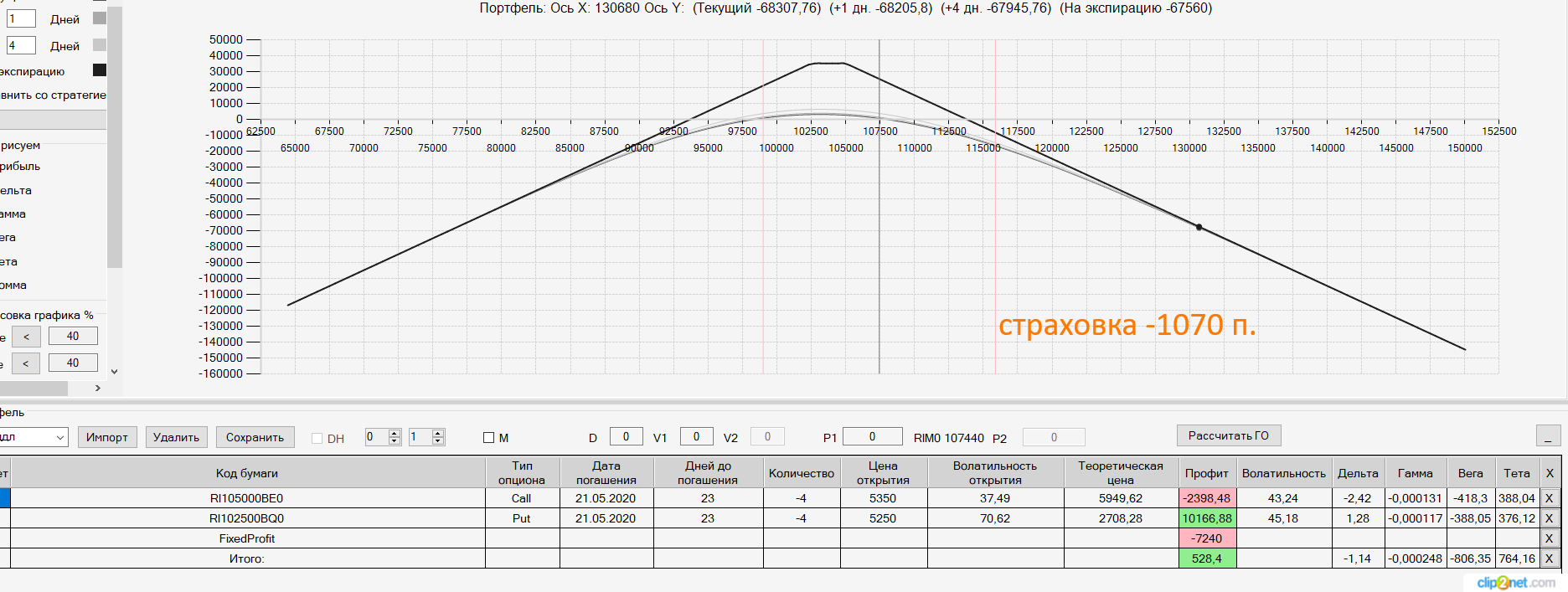Click the Теоретическая цена column header
Screen dimensions: 1568x592
tap(1121, 473)
